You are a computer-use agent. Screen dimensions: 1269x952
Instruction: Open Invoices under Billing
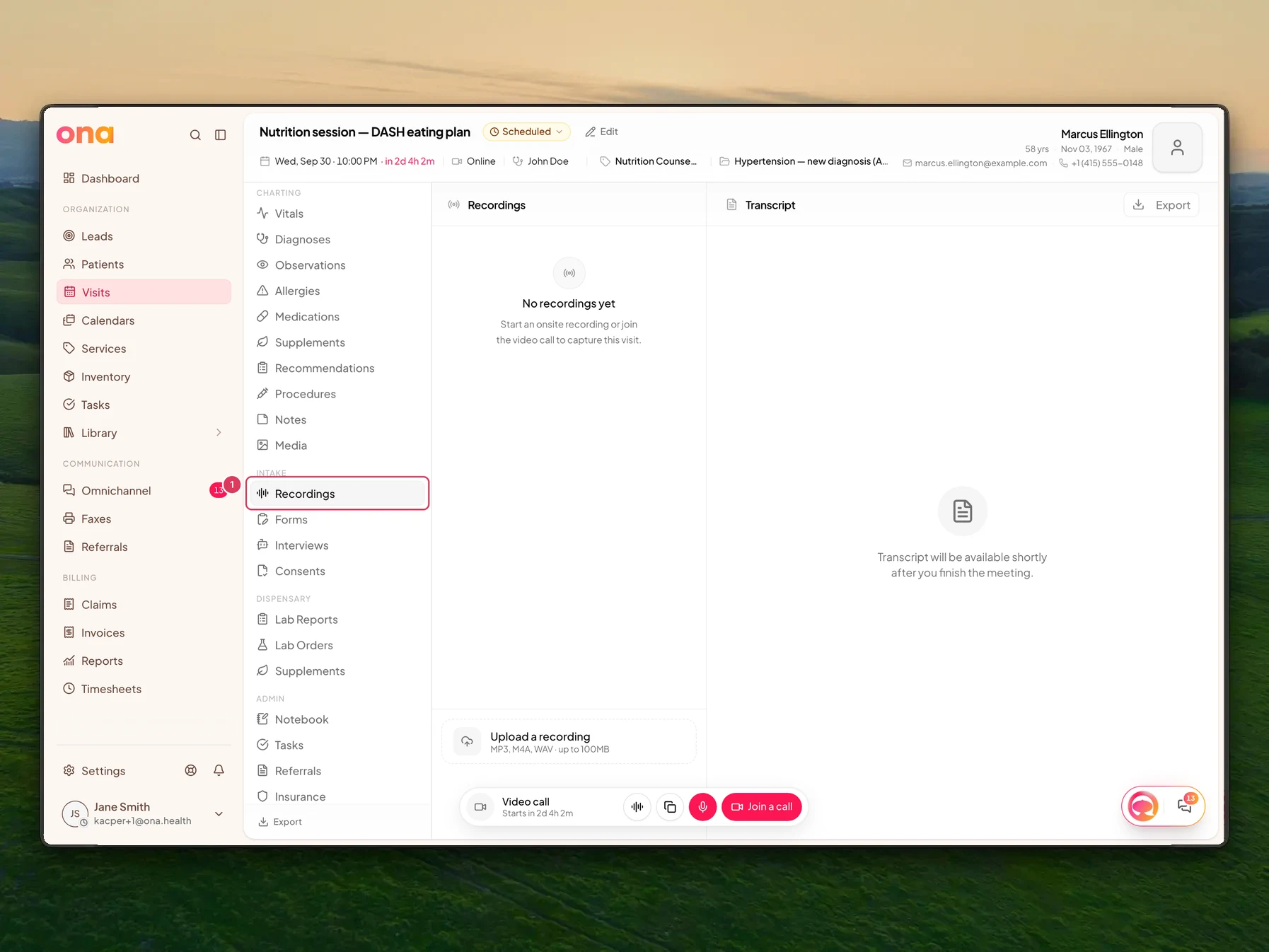[144, 633]
